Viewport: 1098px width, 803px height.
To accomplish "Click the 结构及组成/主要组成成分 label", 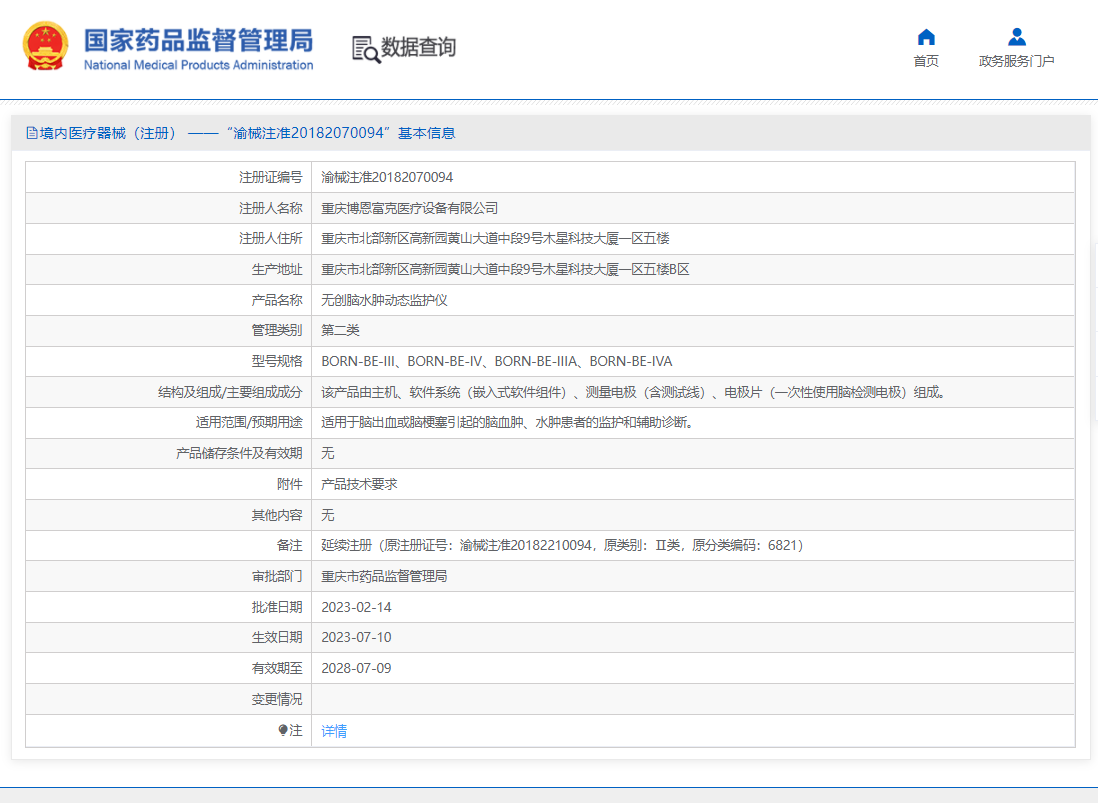I will (230, 392).
